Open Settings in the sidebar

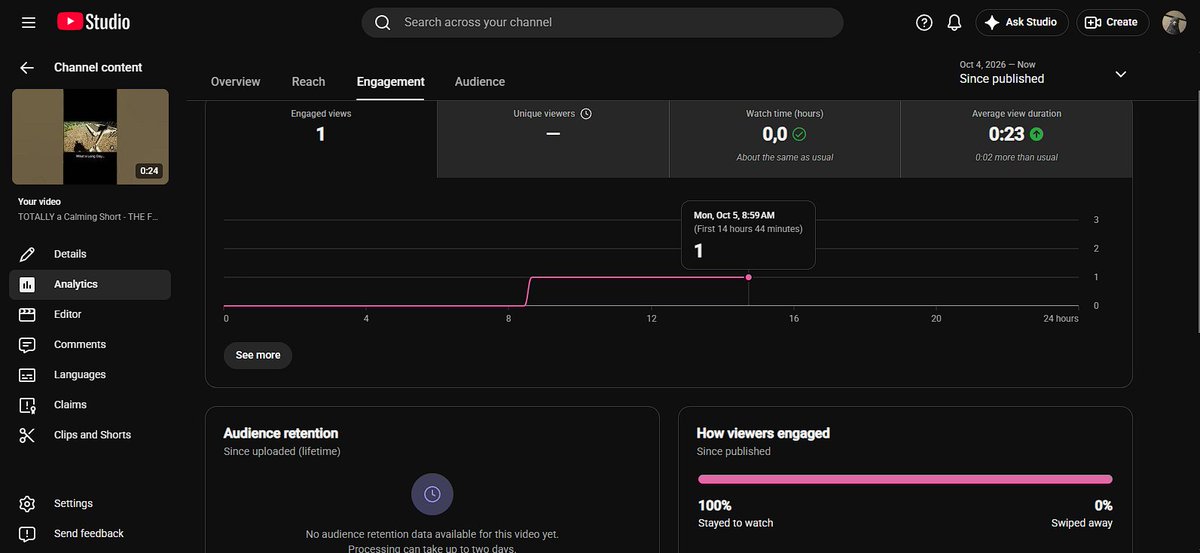(90, 503)
